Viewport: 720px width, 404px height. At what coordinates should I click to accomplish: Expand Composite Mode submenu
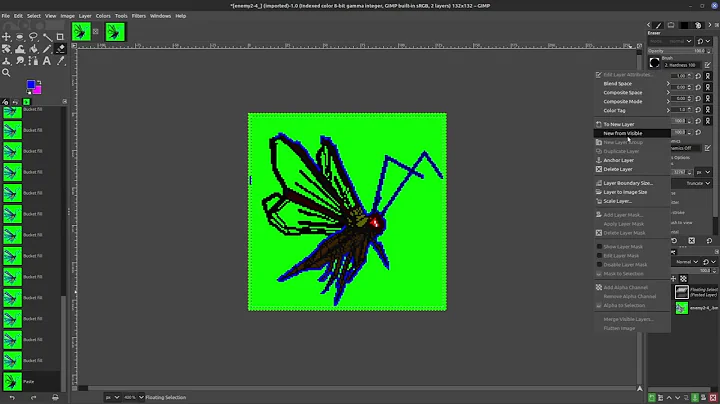(632, 101)
